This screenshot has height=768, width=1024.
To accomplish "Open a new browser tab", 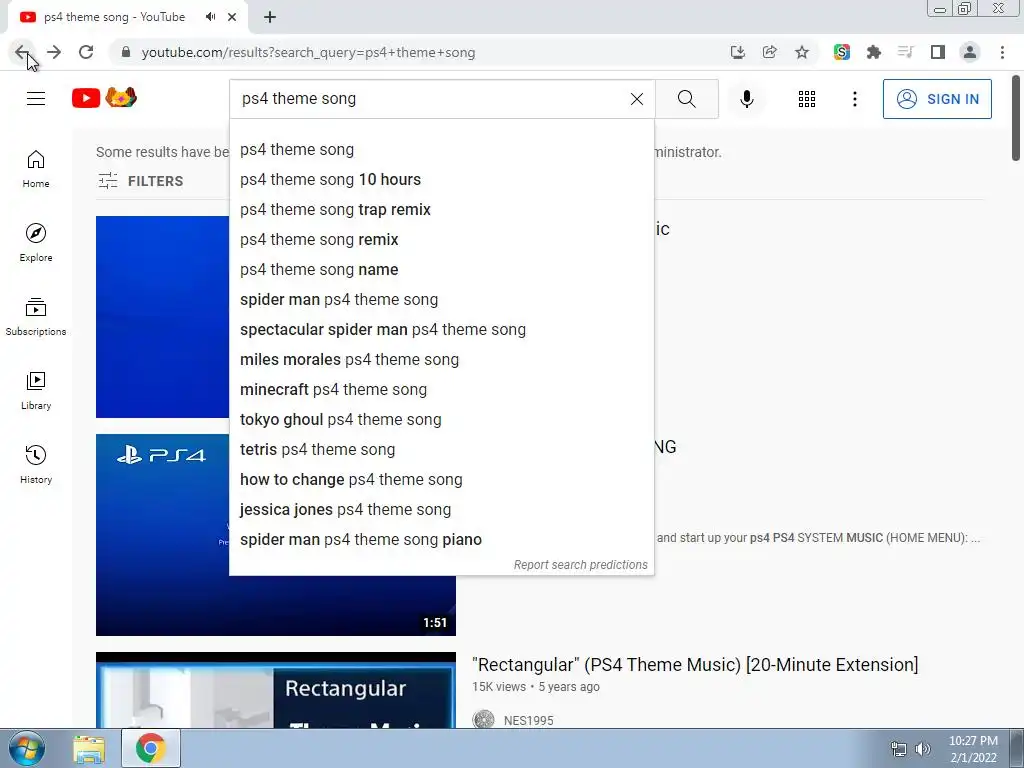I will 270,17.
